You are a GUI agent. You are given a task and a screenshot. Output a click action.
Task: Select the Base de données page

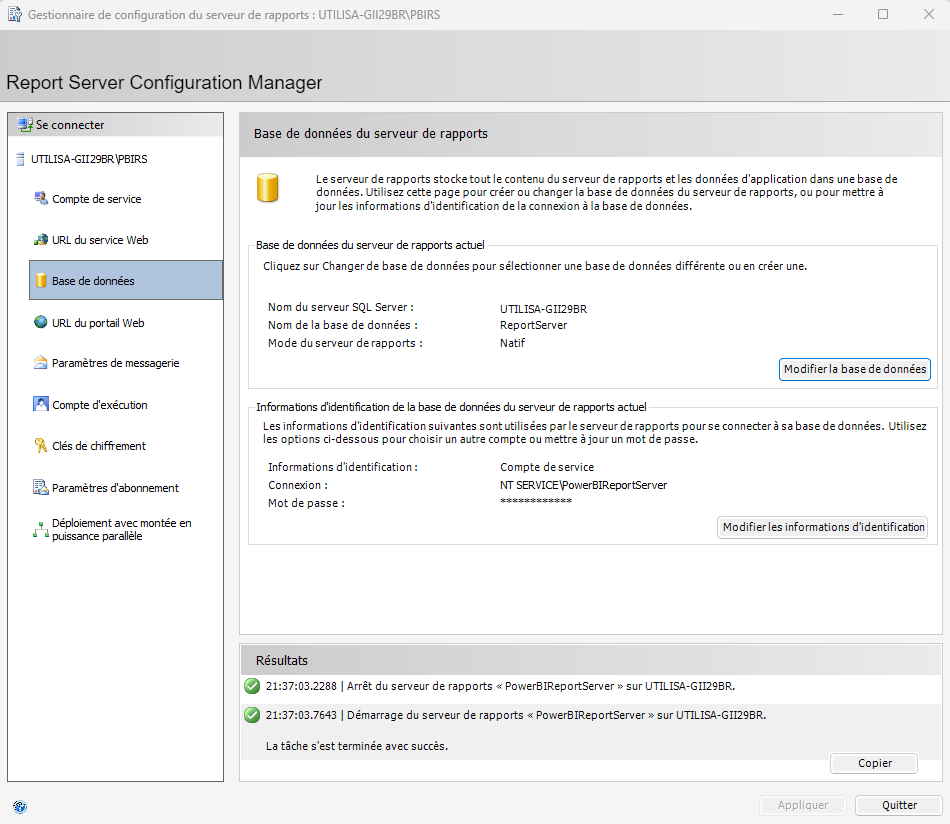(126, 280)
